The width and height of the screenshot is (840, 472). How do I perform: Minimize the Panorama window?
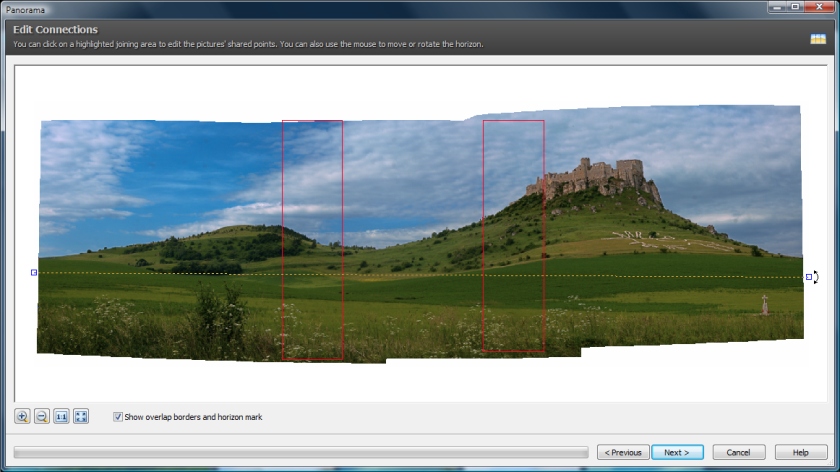pyautogui.click(x=777, y=6)
